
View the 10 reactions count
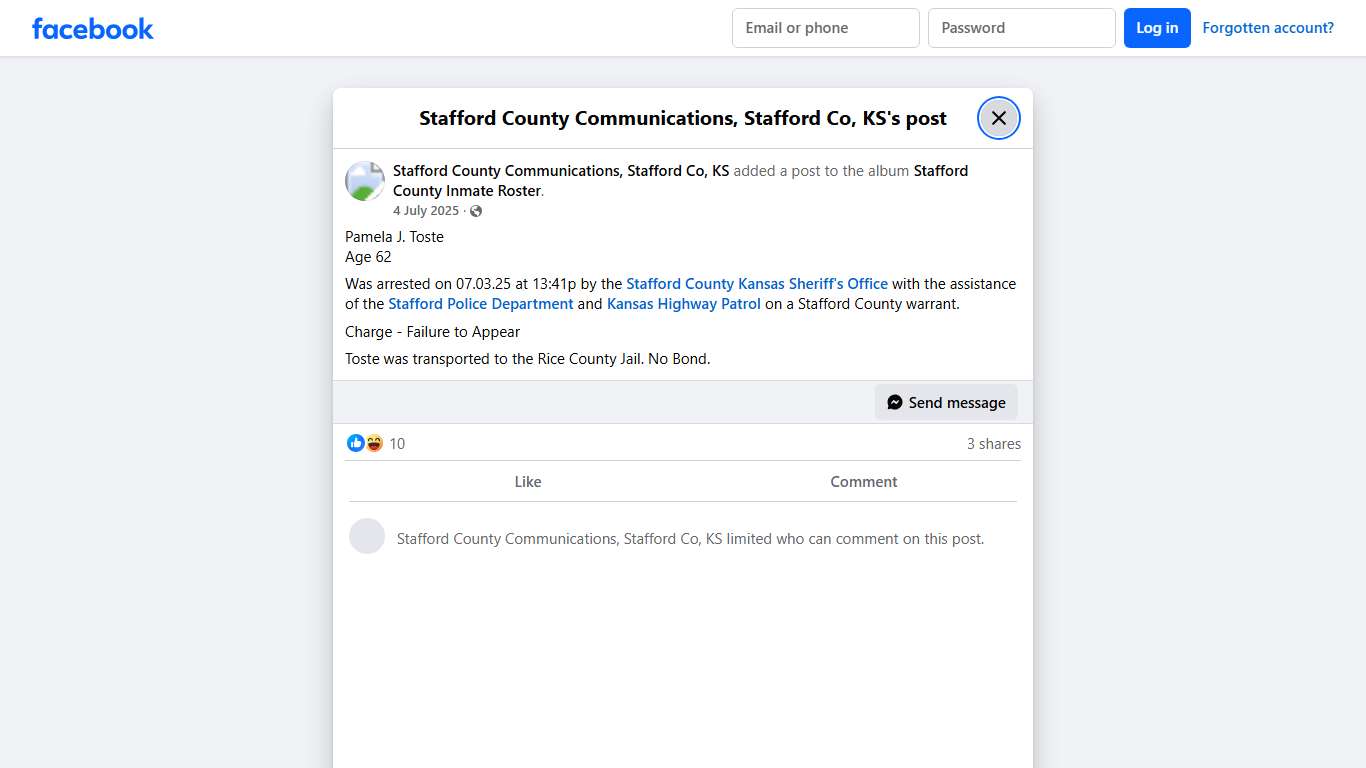click(397, 444)
